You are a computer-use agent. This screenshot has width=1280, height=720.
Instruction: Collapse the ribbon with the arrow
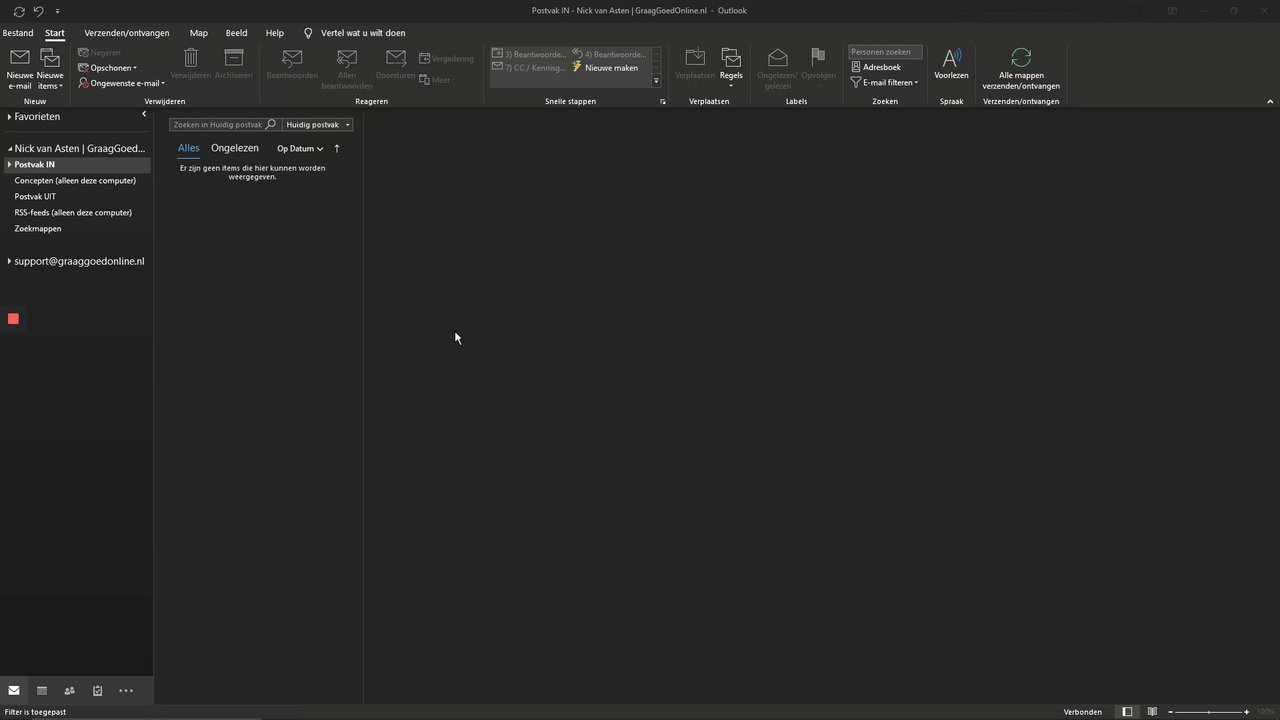pyautogui.click(x=1270, y=102)
